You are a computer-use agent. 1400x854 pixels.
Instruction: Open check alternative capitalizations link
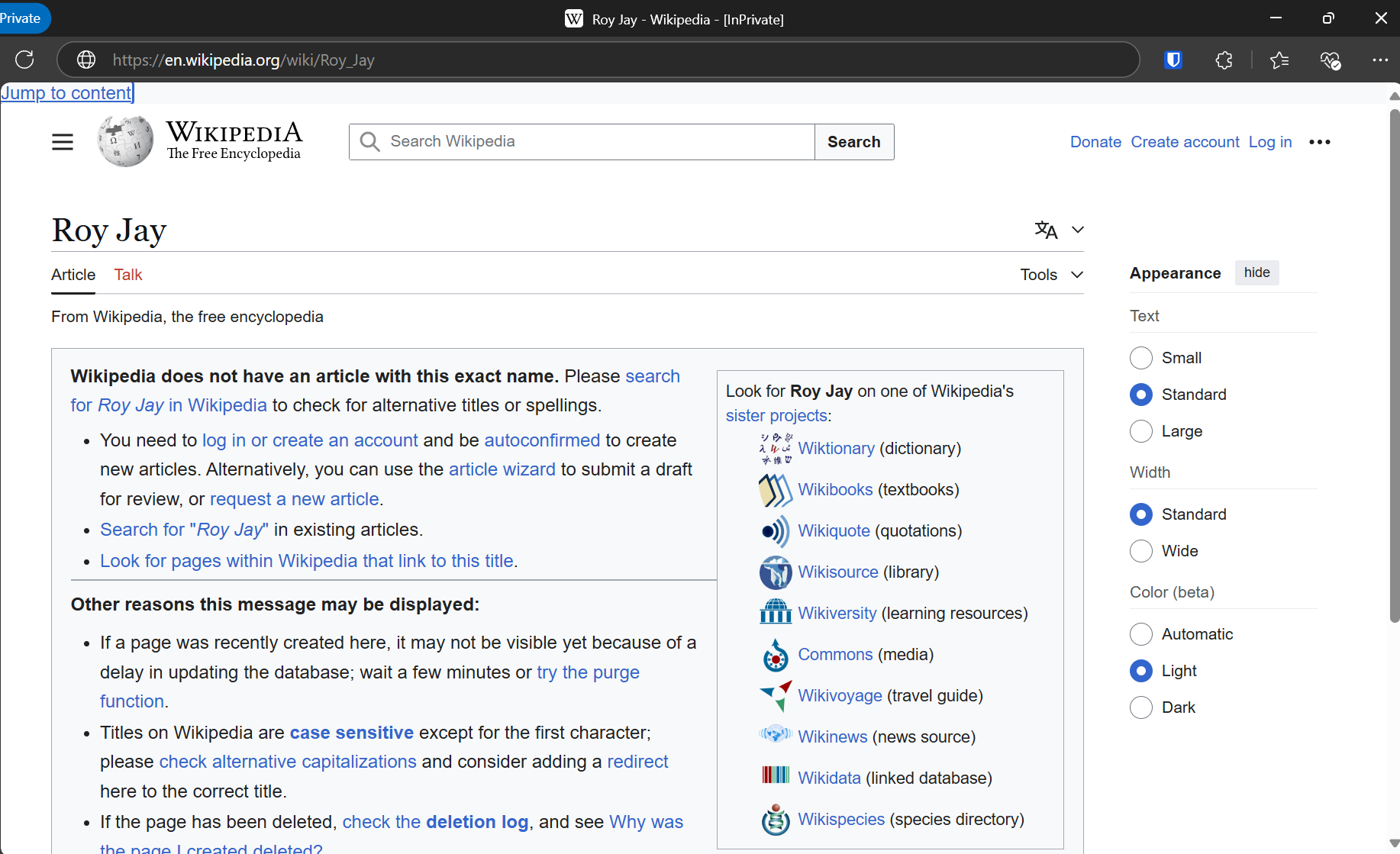(288, 762)
